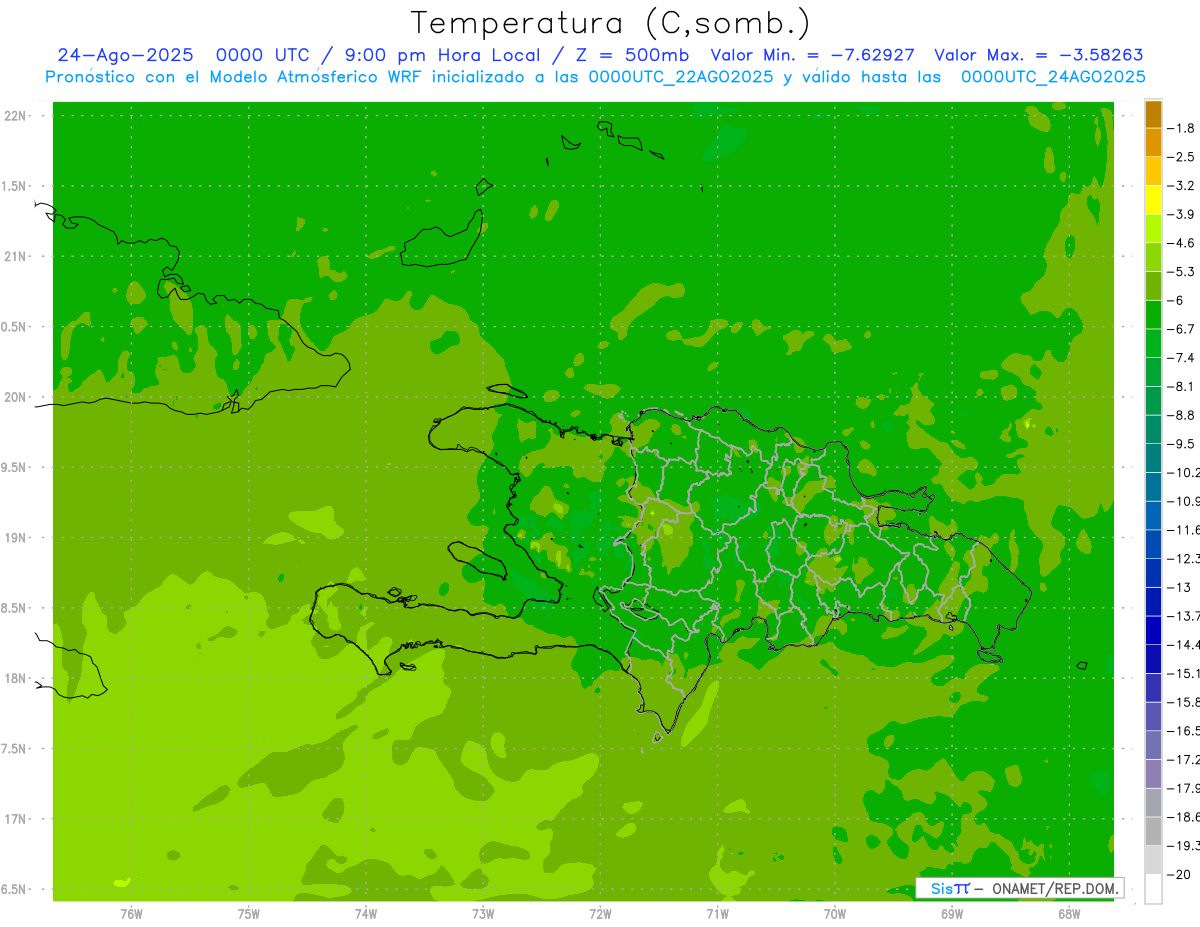Click the "17N" latitude label
This screenshot has width=1200, height=927.
16,819
